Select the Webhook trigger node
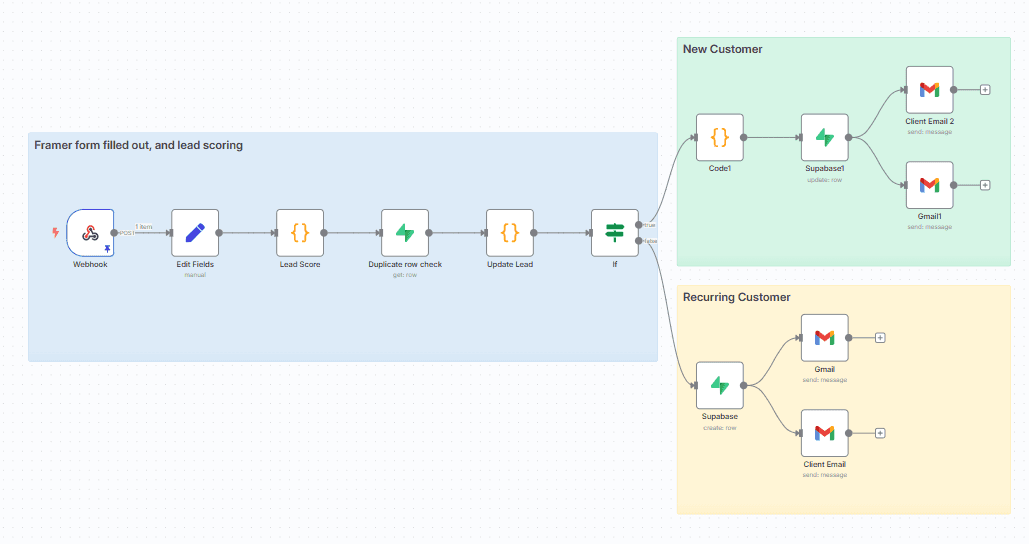This screenshot has height=544, width=1029. click(x=90, y=233)
